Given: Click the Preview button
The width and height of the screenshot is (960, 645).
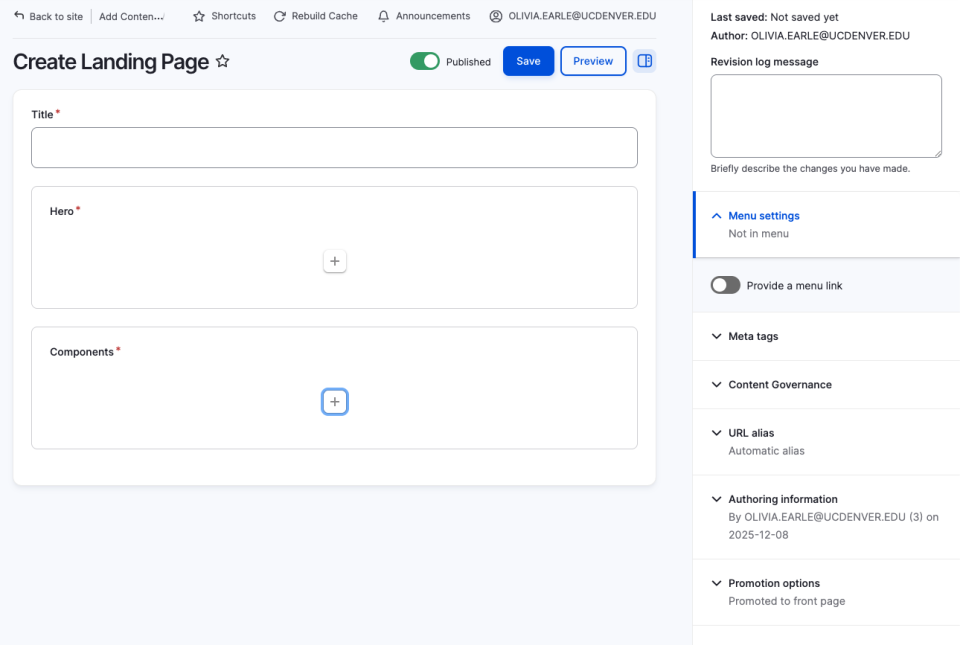Looking at the screenshot, I should [593, 61].
